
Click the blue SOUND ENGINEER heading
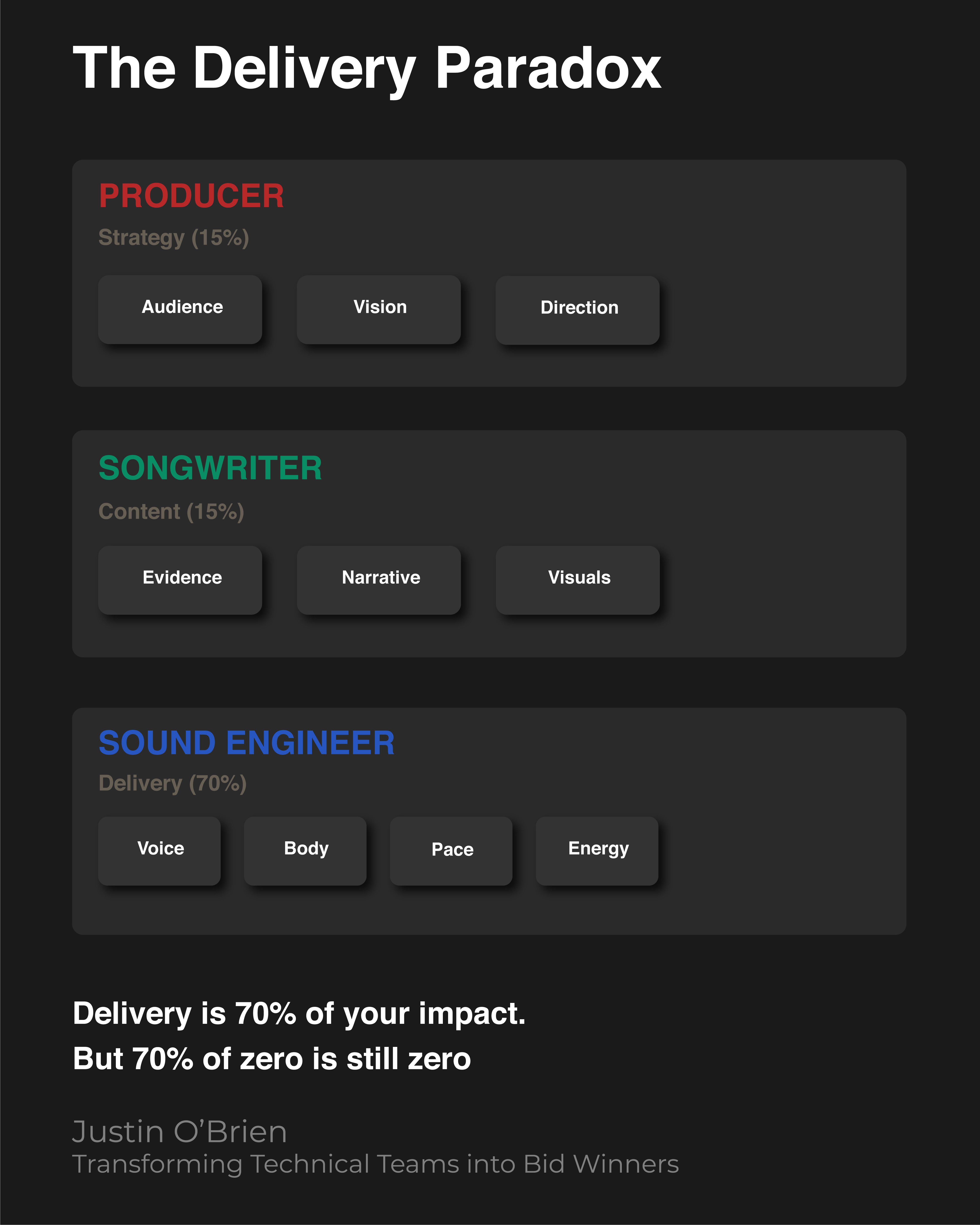[246, 743]
